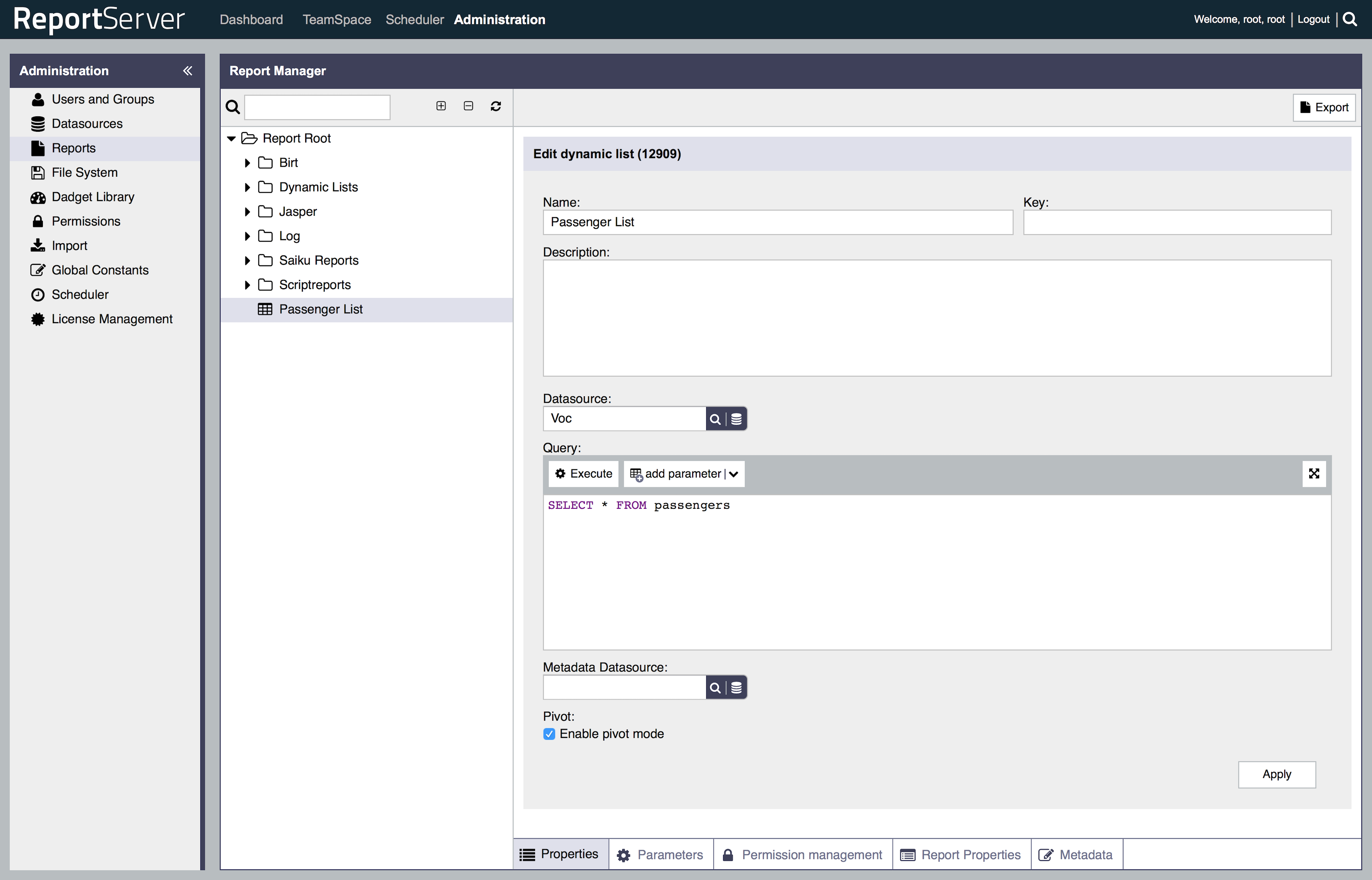Click the fullscreen icon of the query editor
The height and width of the screenshot is (880, 1372).
(1314, 474)
